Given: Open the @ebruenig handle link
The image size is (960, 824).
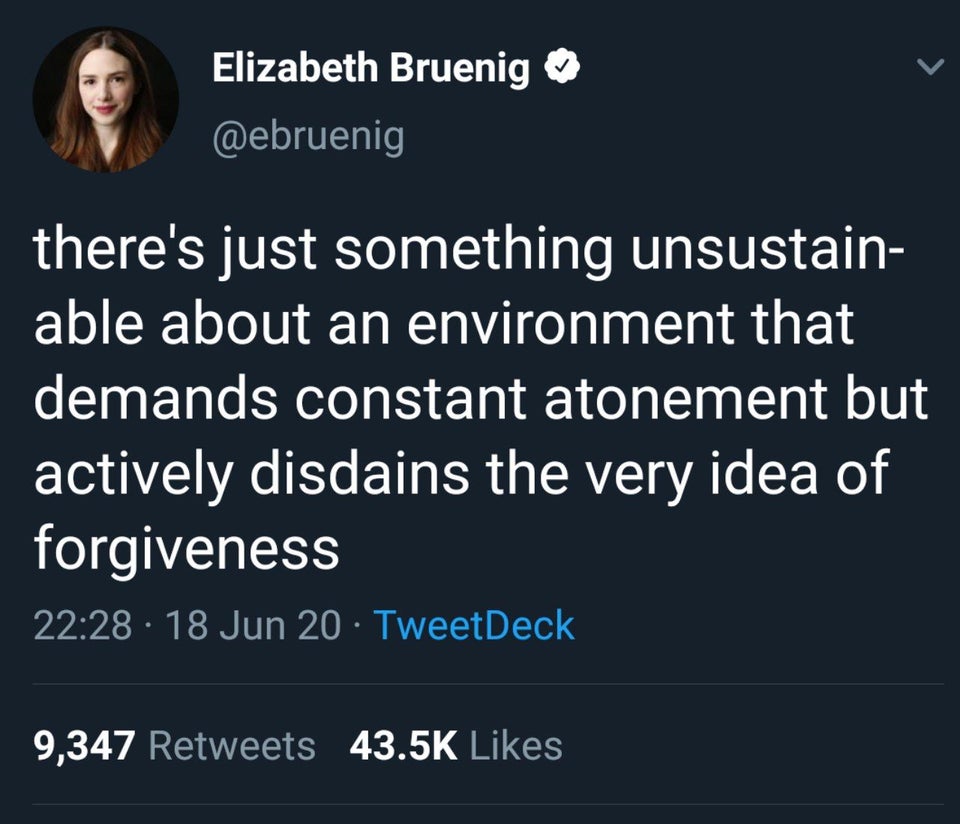Looking at the screenshot, I should [308, 135].
